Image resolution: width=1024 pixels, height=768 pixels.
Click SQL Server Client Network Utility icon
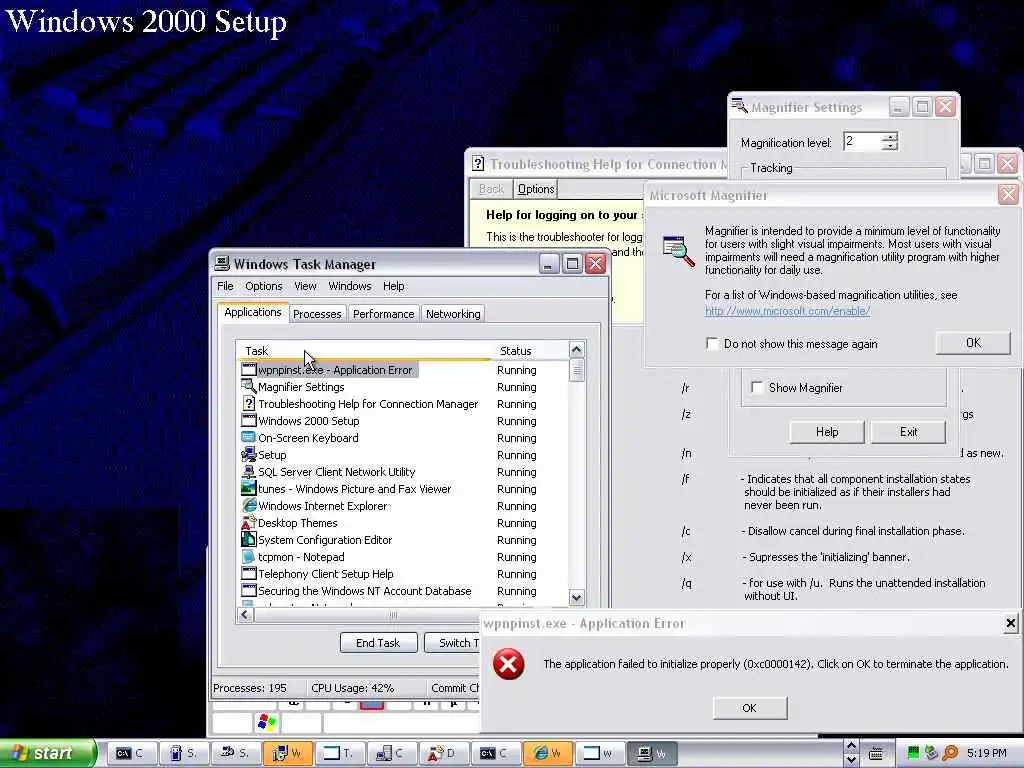(x=249, y=472)
